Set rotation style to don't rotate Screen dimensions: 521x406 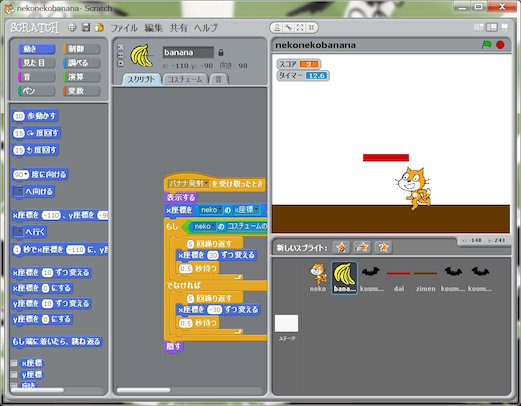pyautogui.click(x=121, y=63)
